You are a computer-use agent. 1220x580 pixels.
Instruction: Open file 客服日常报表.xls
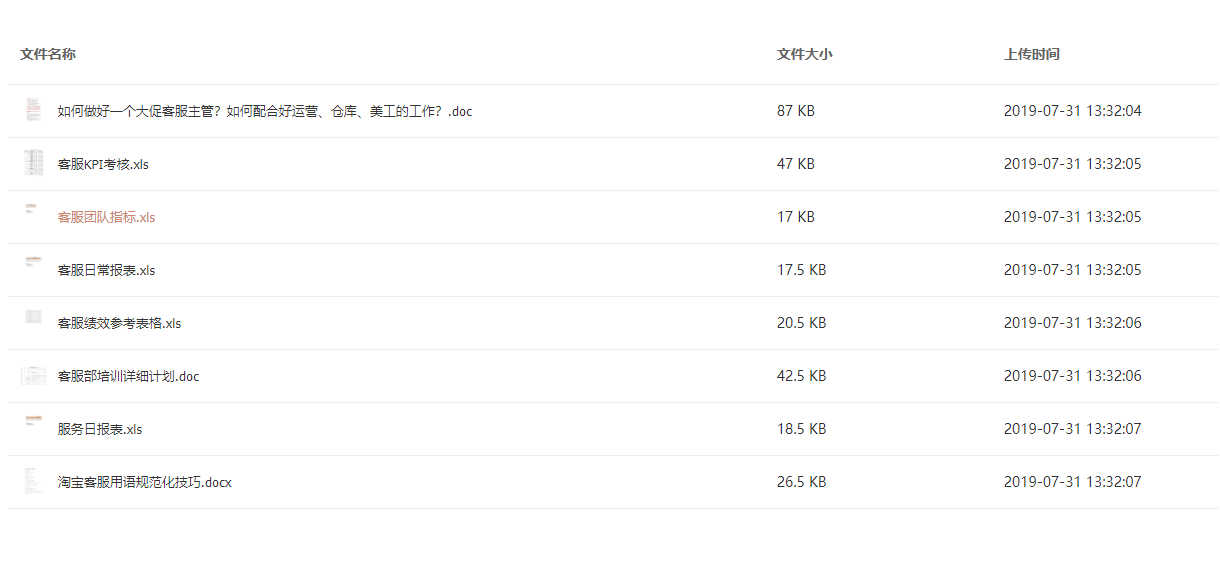pos(106,270)
